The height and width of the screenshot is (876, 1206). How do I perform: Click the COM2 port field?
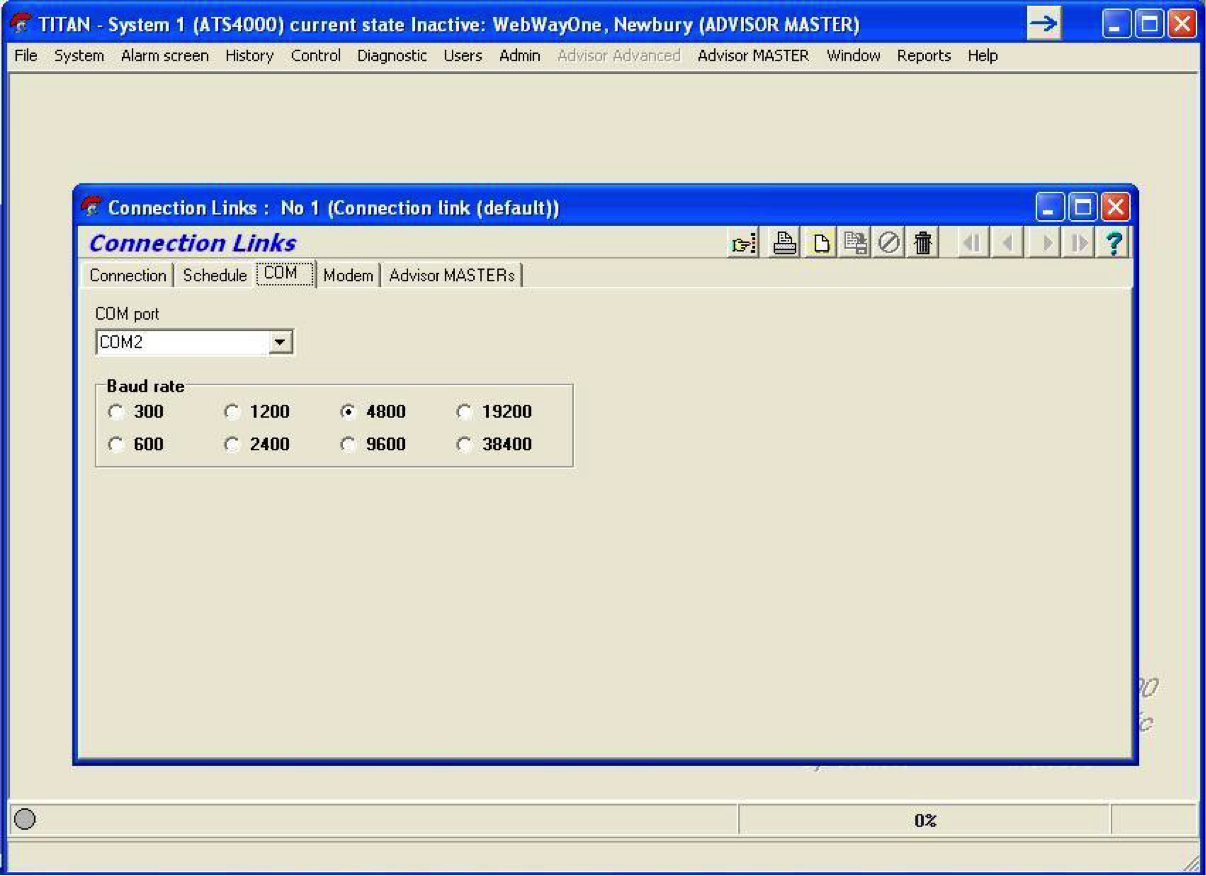coord(182,343)
